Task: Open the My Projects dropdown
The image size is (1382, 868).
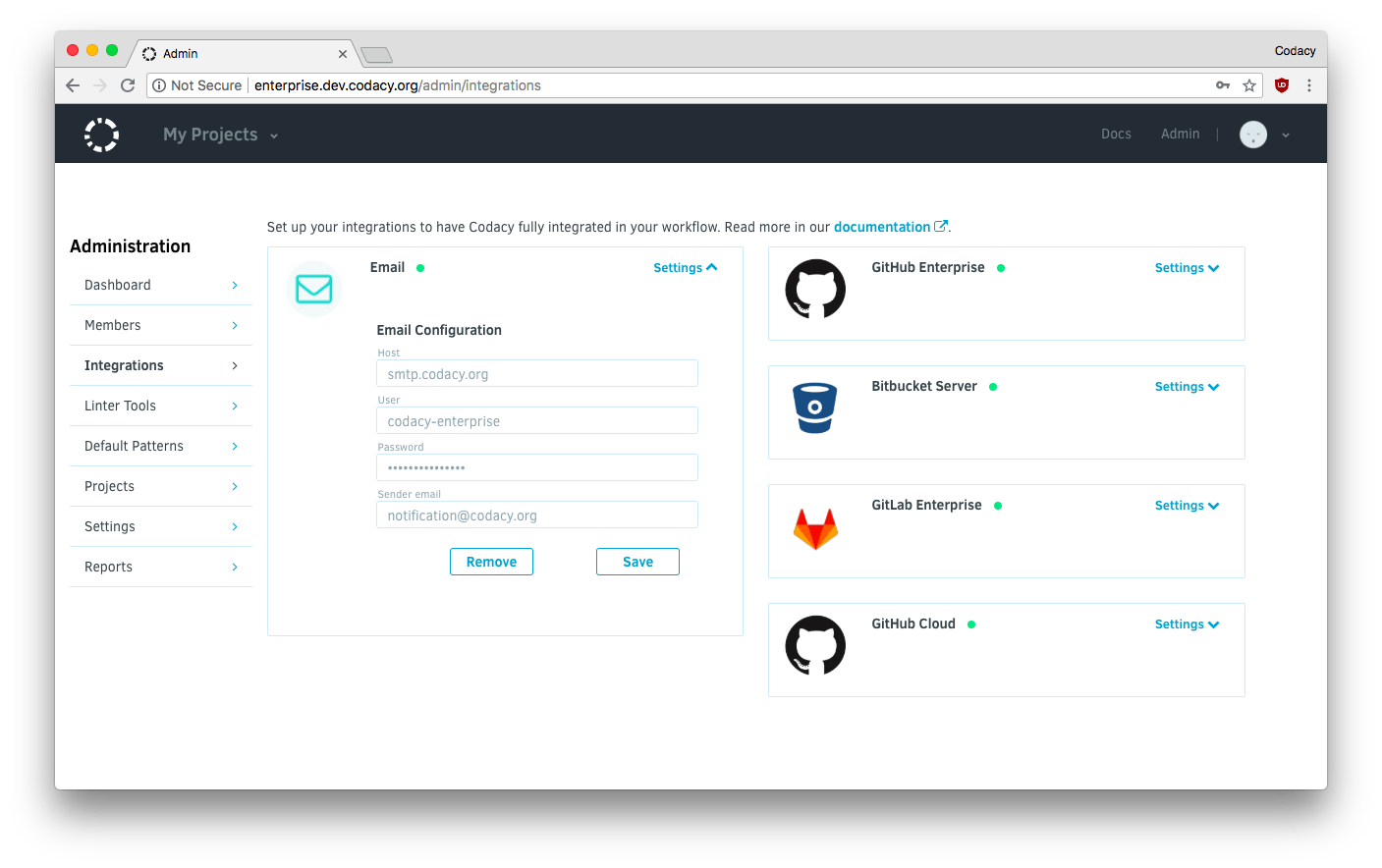Action: (221, 135)
